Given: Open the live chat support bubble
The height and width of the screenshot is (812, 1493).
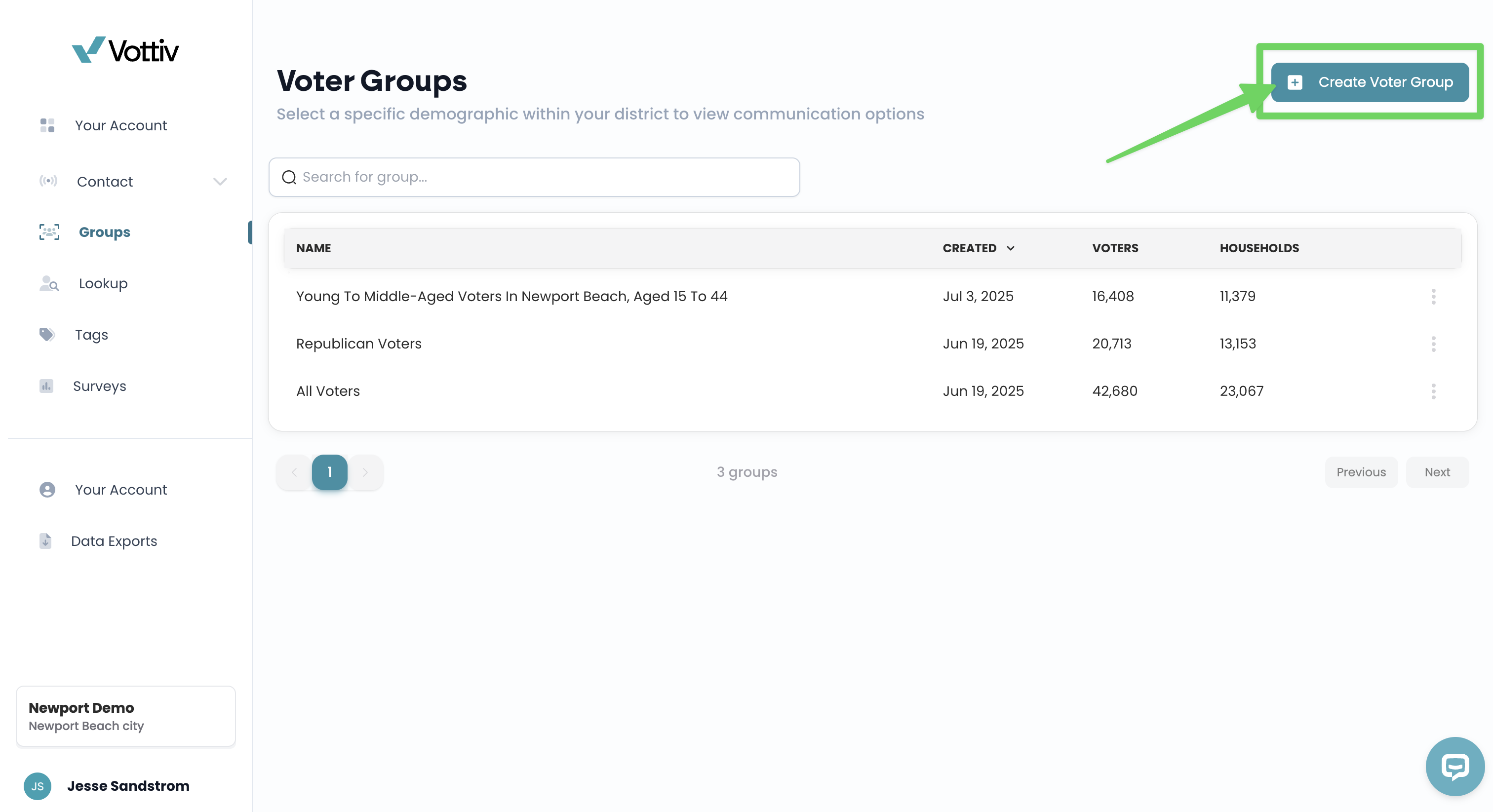Looking at the screenshot, I should click(x=1455, y=766).
